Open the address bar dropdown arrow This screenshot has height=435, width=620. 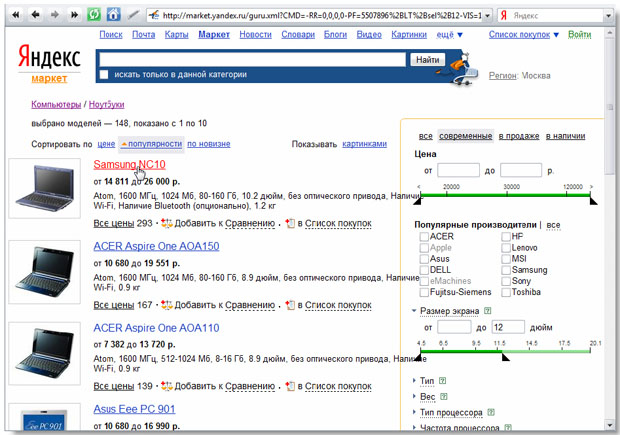(488, 15)
